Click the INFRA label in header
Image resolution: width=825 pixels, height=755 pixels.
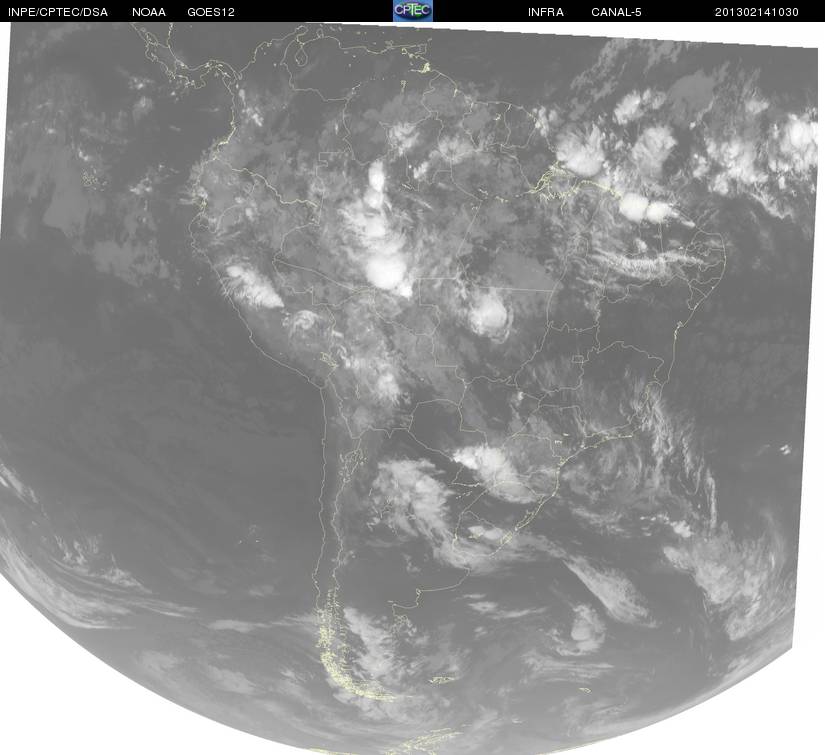tap(546, 12)
